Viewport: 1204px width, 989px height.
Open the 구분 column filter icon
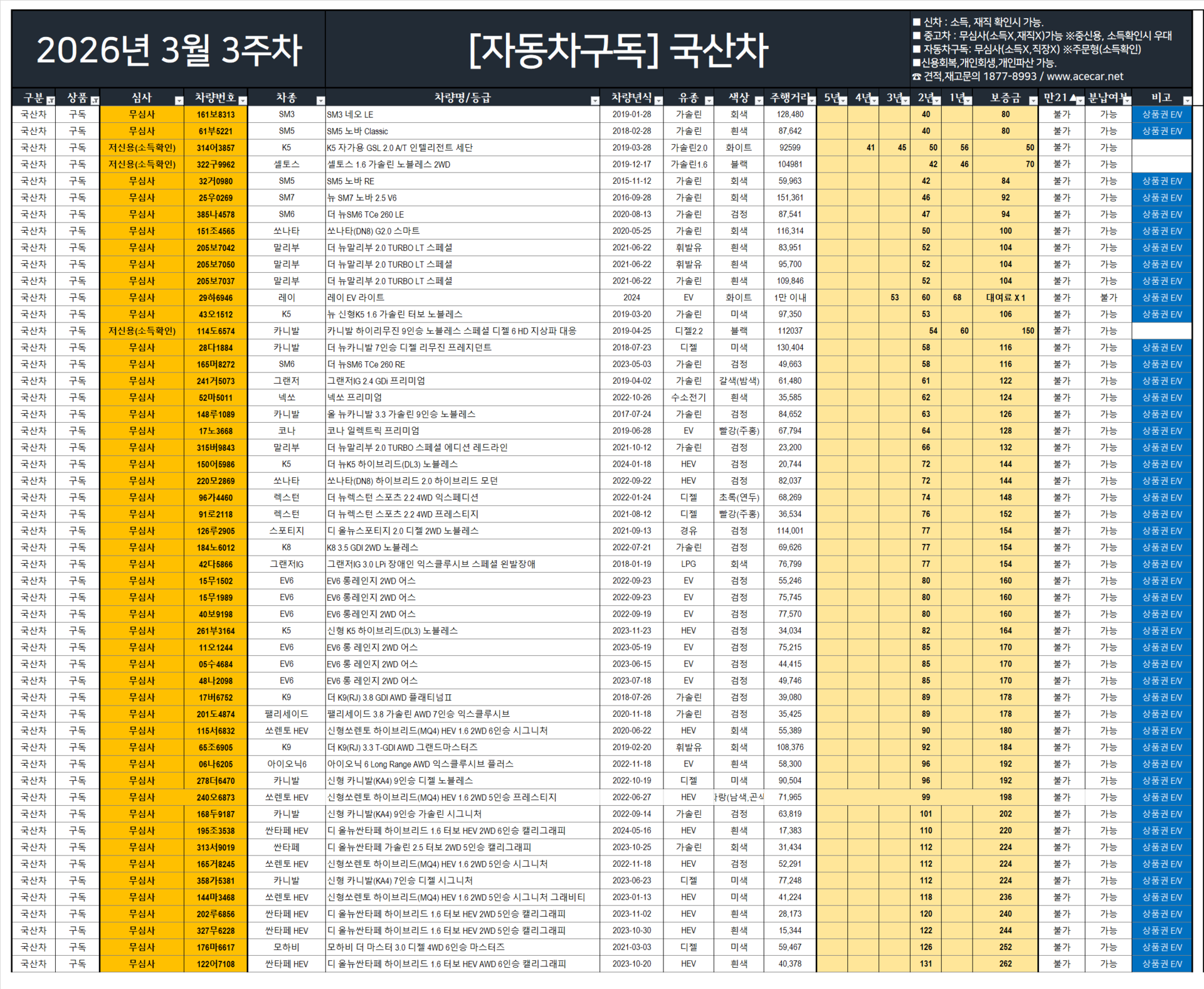51,100
